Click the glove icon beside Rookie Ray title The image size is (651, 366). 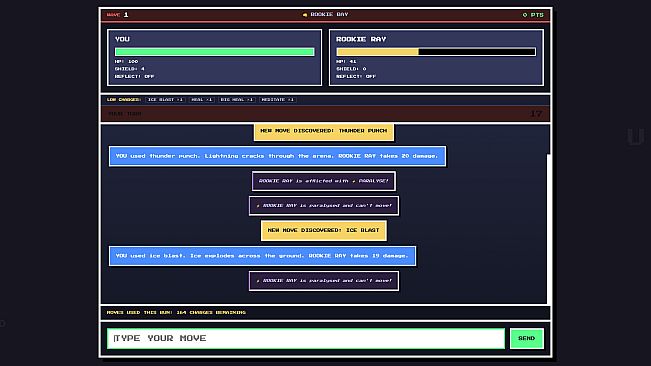305,15
